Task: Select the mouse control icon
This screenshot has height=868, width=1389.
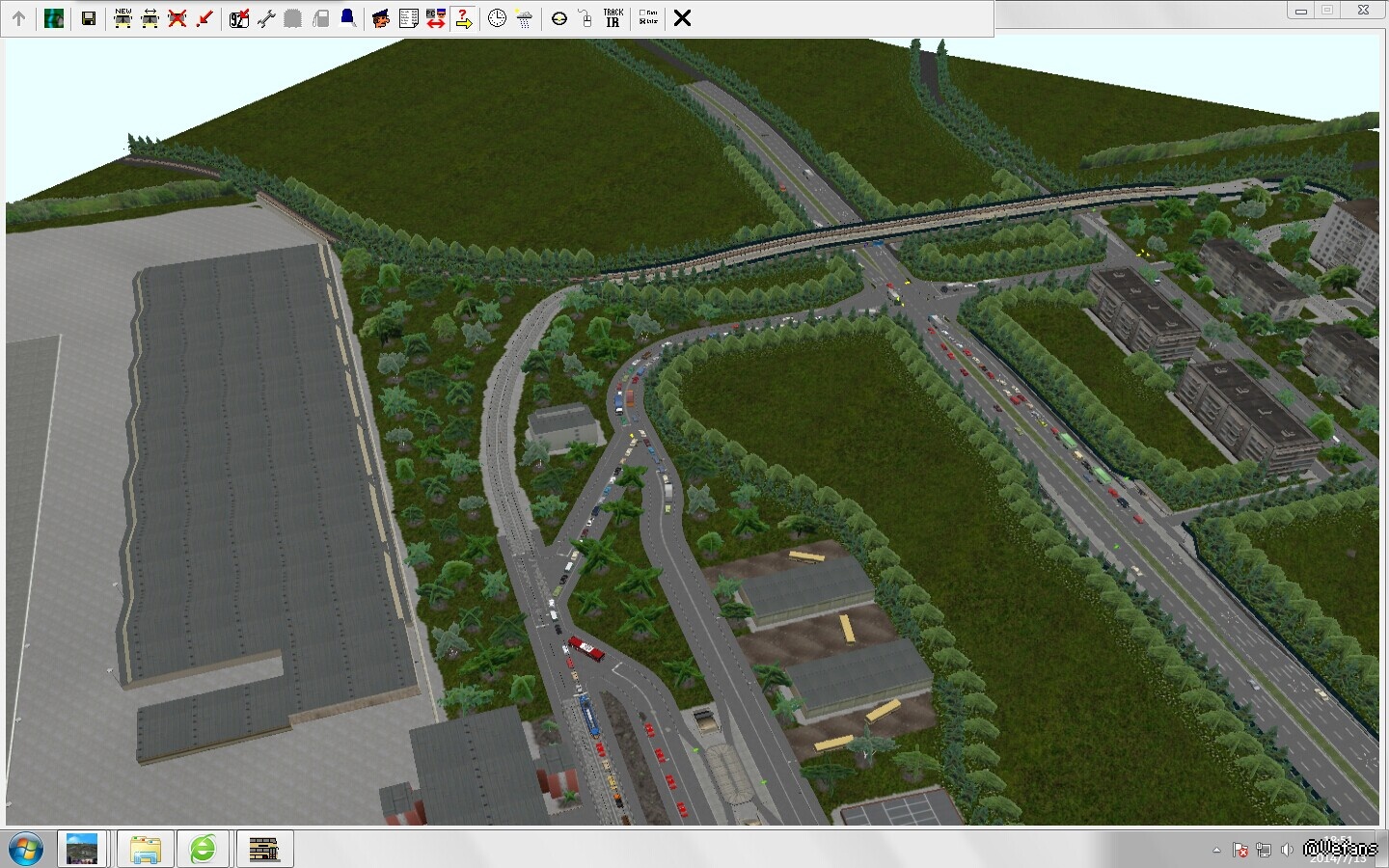Action: 586,18
